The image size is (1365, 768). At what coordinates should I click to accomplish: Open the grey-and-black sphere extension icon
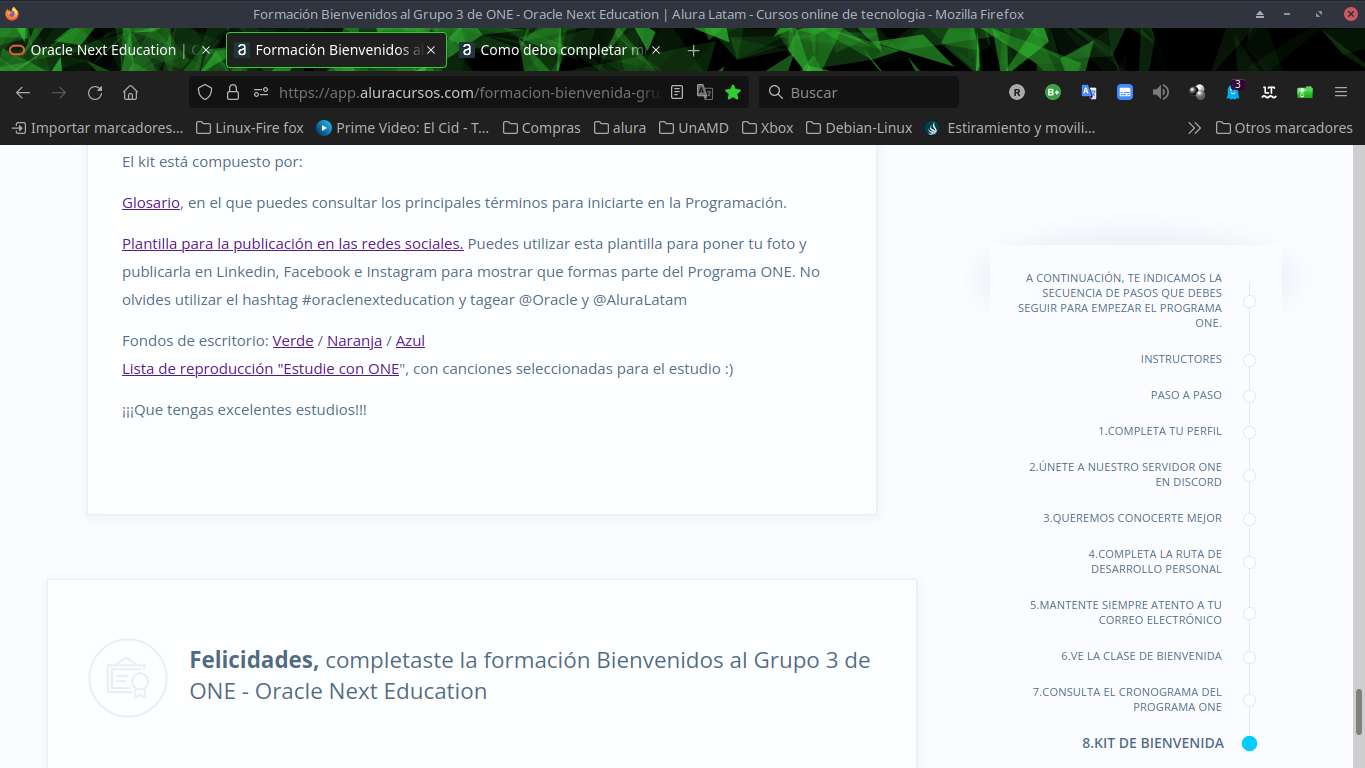click(1197, 92)
